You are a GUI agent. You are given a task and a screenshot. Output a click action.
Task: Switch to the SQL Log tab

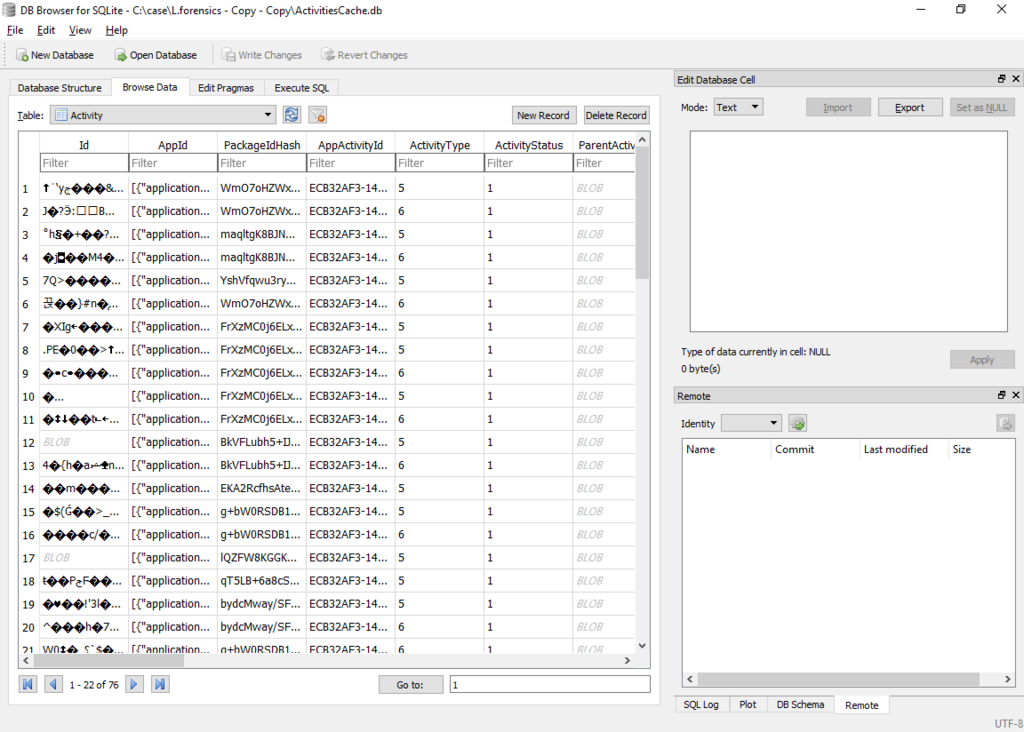click(x=701, y=705)
